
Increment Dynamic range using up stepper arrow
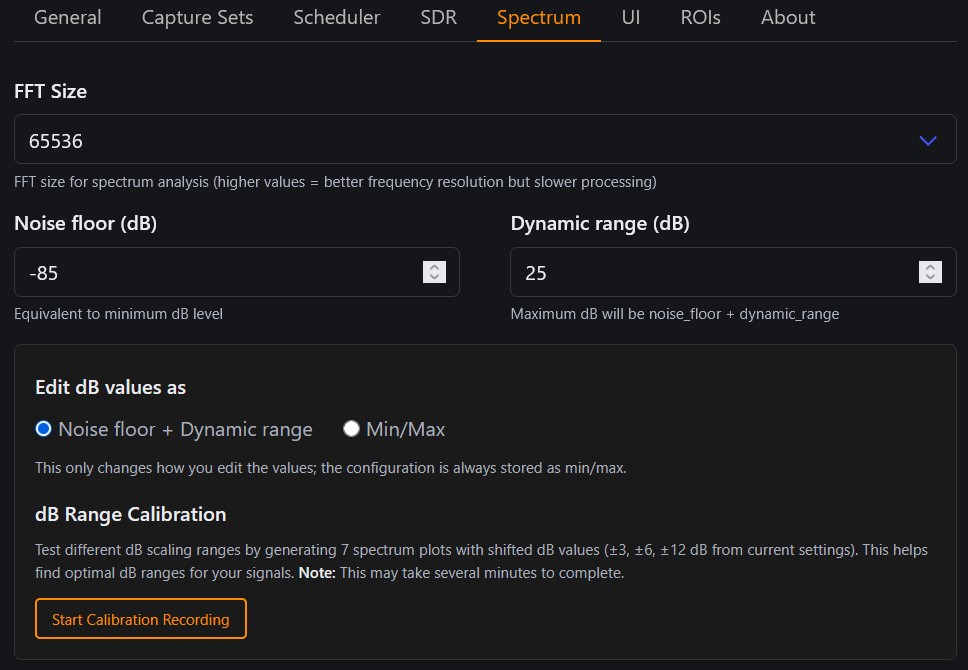pyautogui.click(x=930, y=267)
